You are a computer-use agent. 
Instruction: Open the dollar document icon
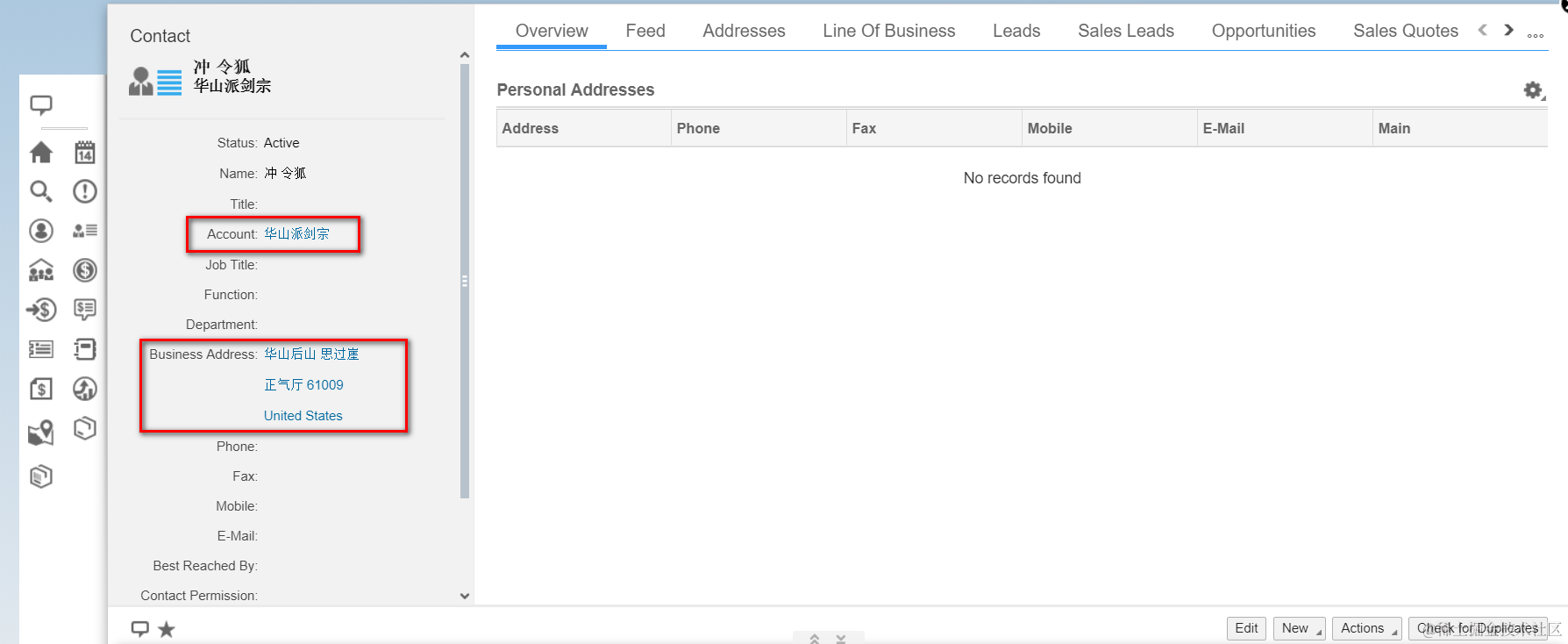41,389
